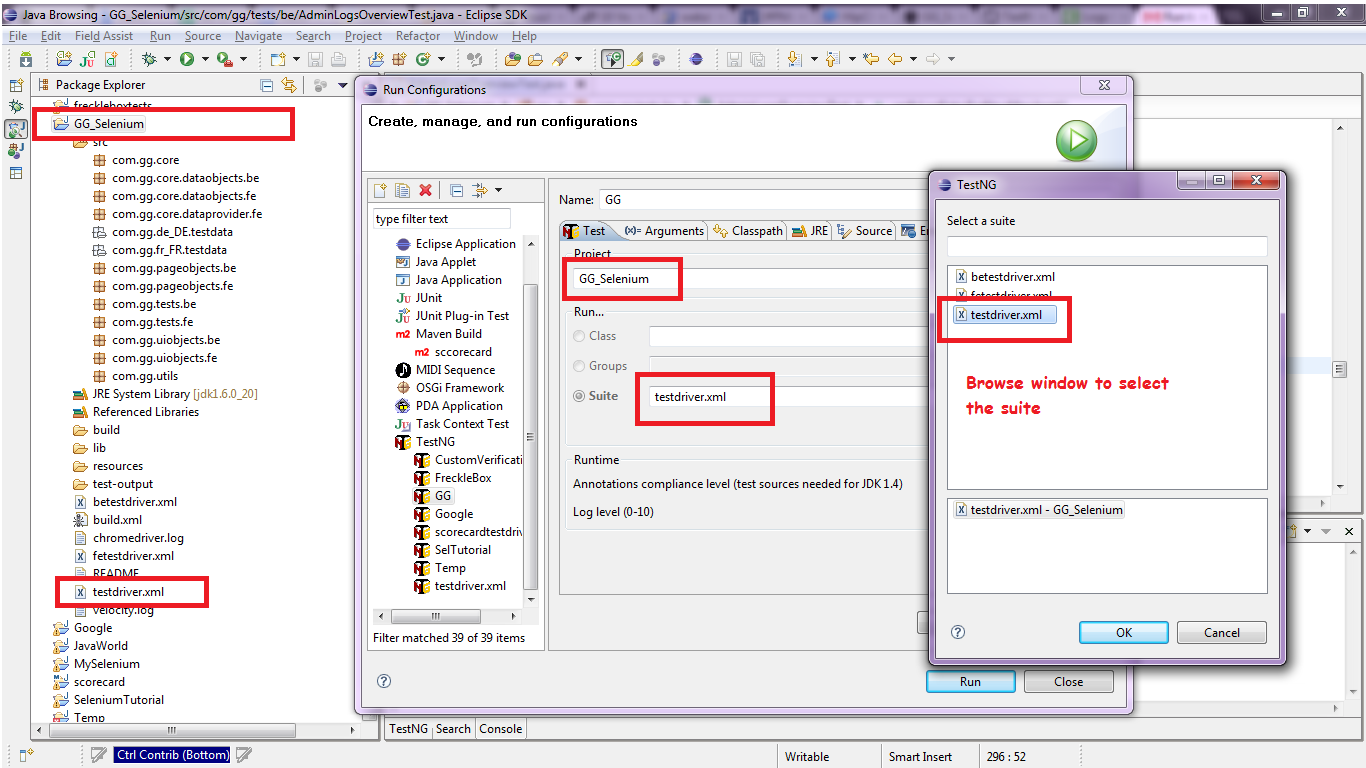Click the help question mark in TestNG dialog
The width and height of the screenshot is (1366, 768).
(958, 632)
